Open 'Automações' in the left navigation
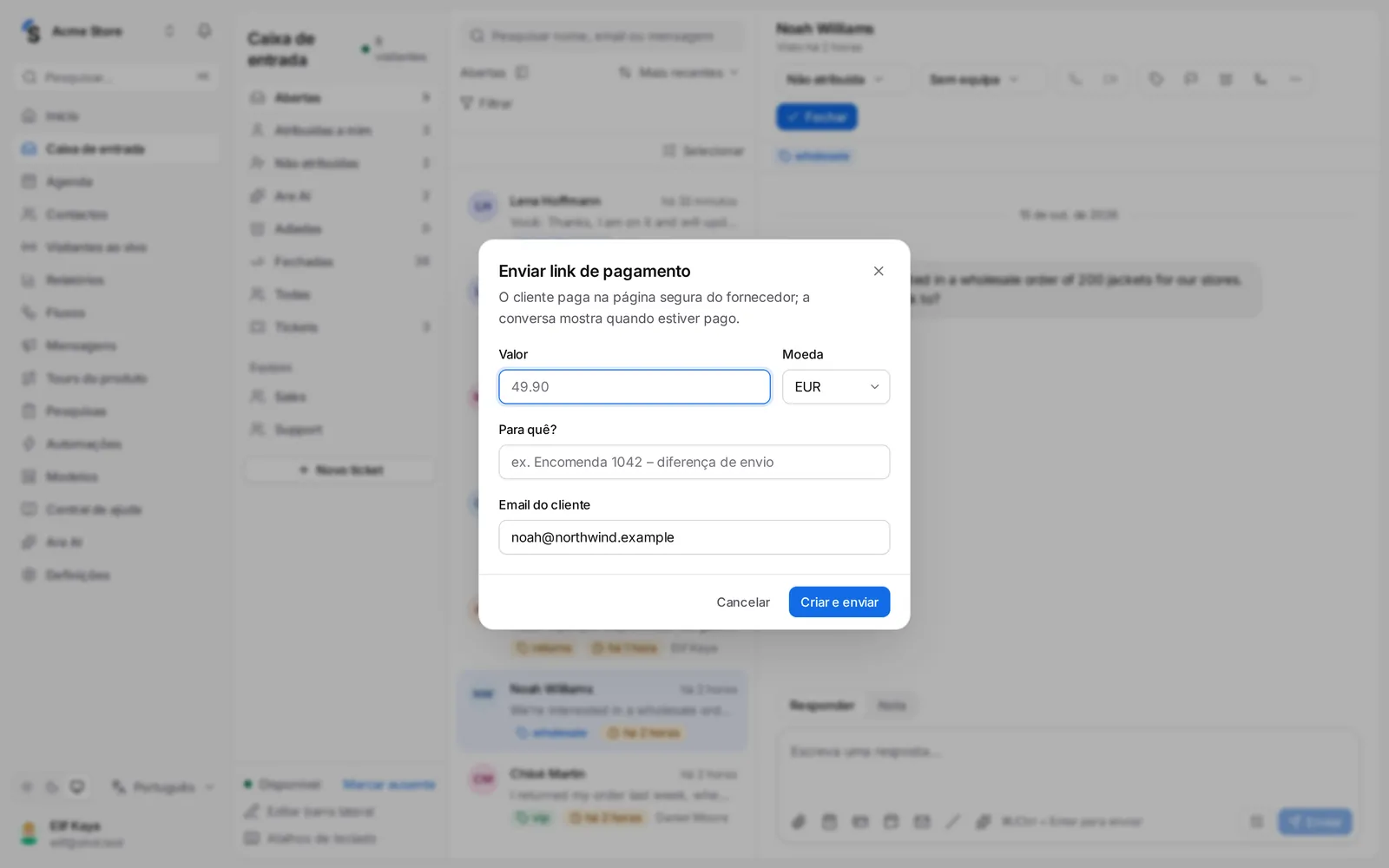Viewport: 1389px width, 868px height. [x=116, y=444]
